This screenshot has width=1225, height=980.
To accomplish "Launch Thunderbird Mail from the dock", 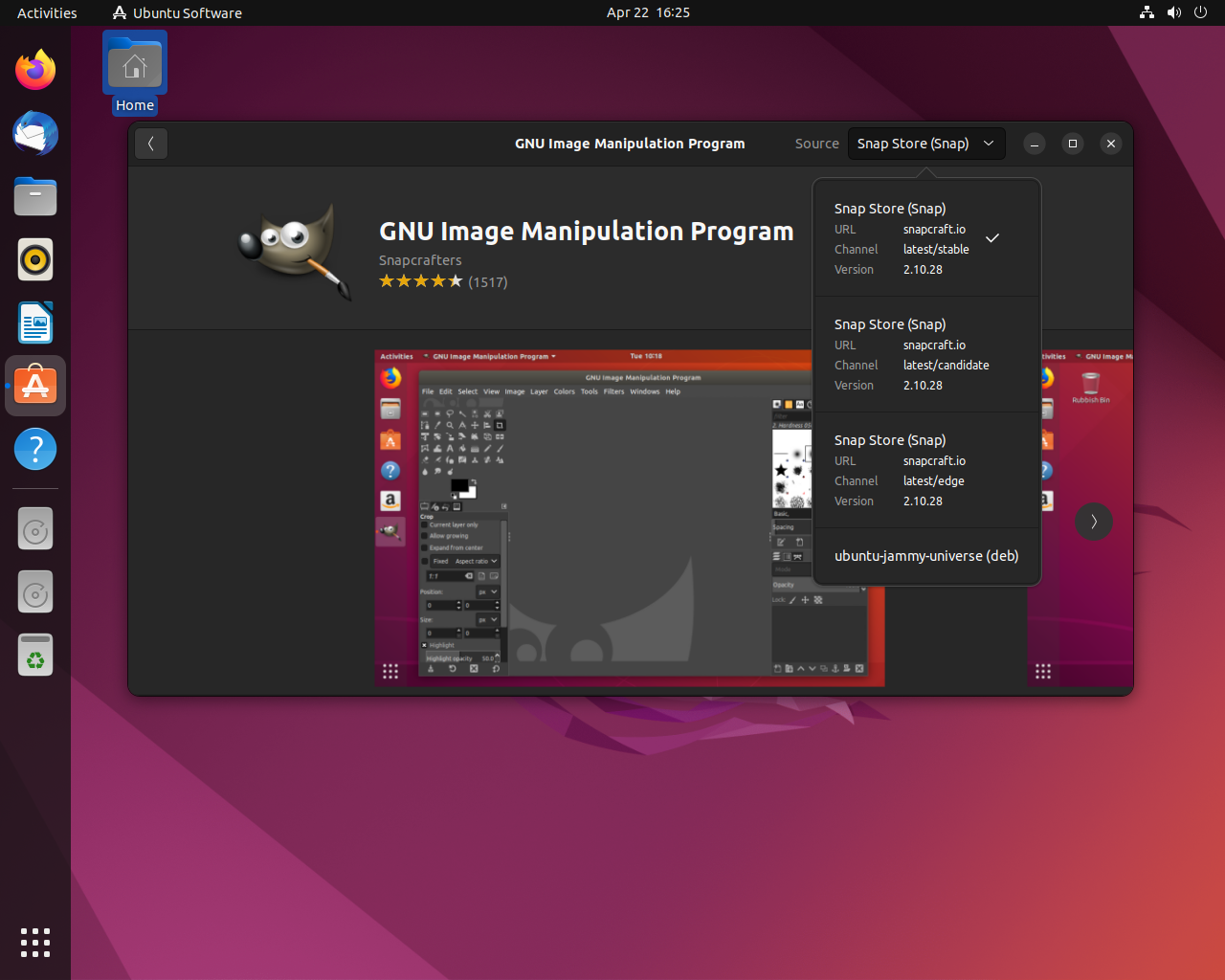I will coord(35,133).
